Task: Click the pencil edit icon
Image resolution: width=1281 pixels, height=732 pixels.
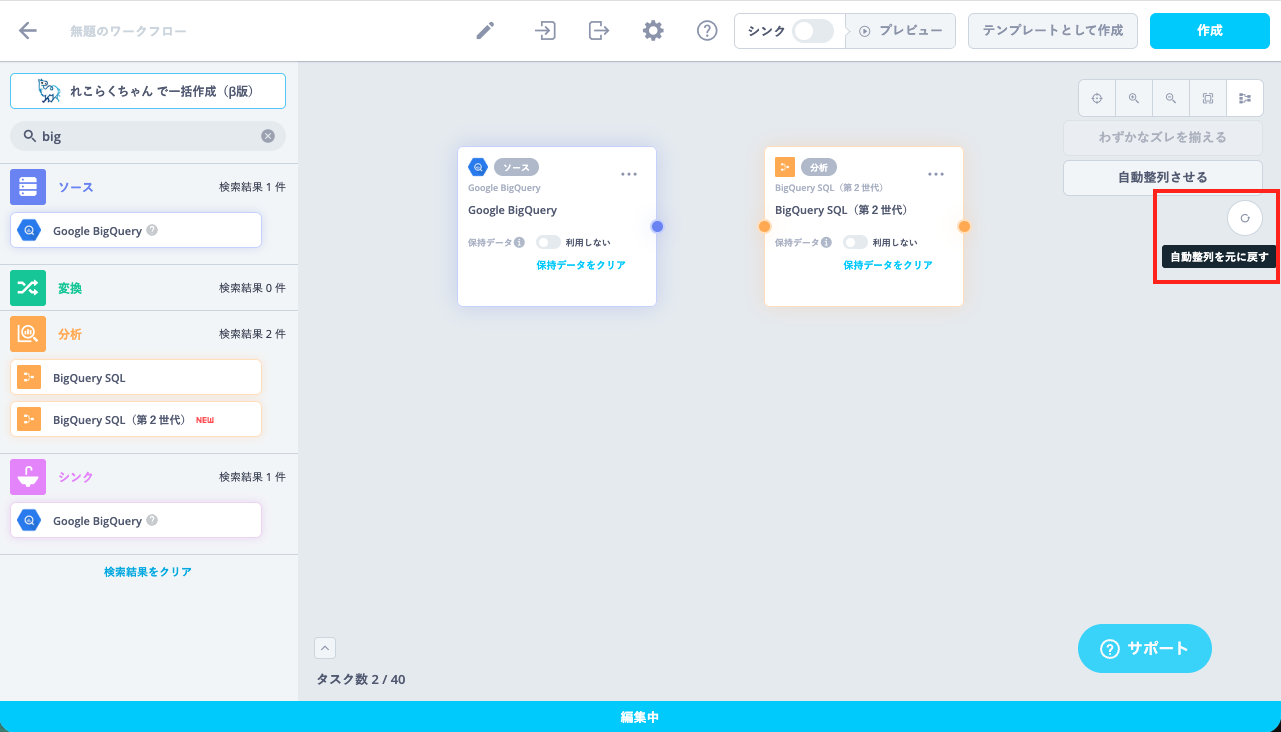Action: (485, 31)
